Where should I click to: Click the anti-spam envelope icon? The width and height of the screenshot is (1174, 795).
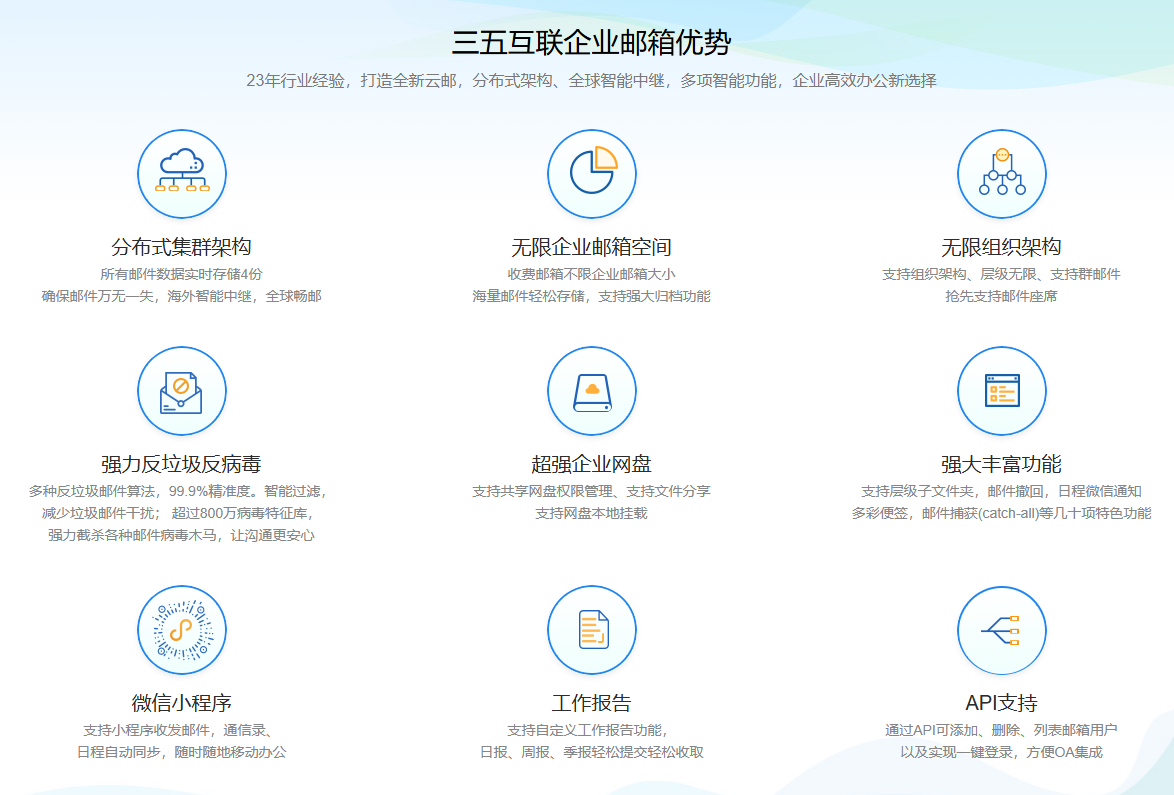coord(182,391)
